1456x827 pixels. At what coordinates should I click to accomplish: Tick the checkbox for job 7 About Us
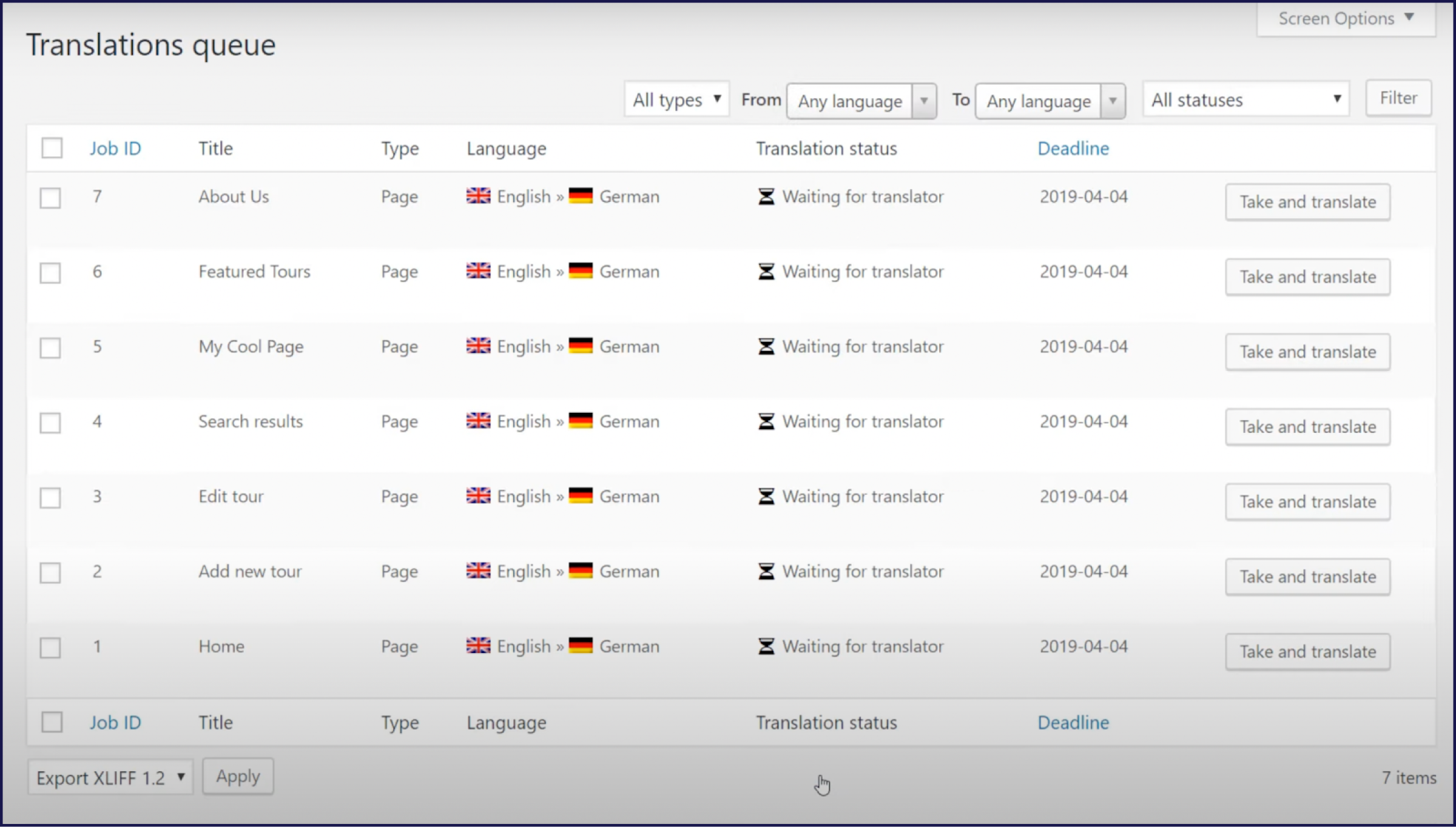pyautogui.click(x=50, y=198)
